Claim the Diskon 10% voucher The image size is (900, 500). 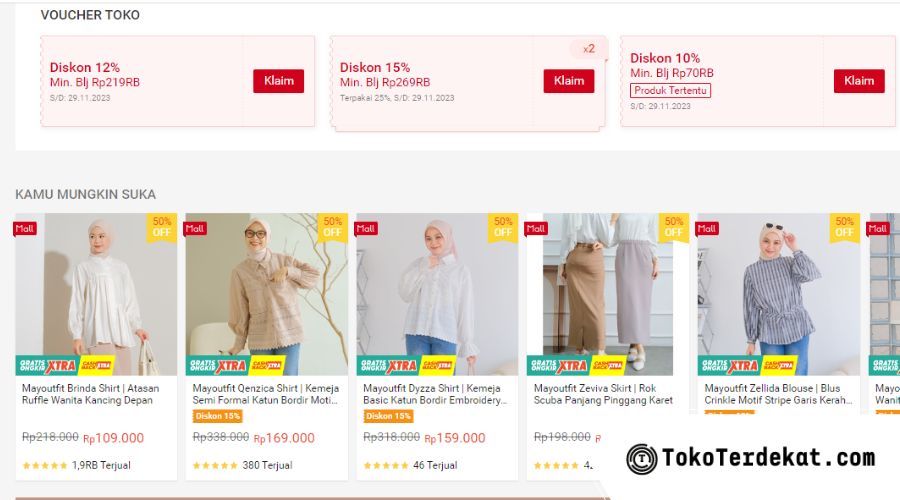point(859,81)
